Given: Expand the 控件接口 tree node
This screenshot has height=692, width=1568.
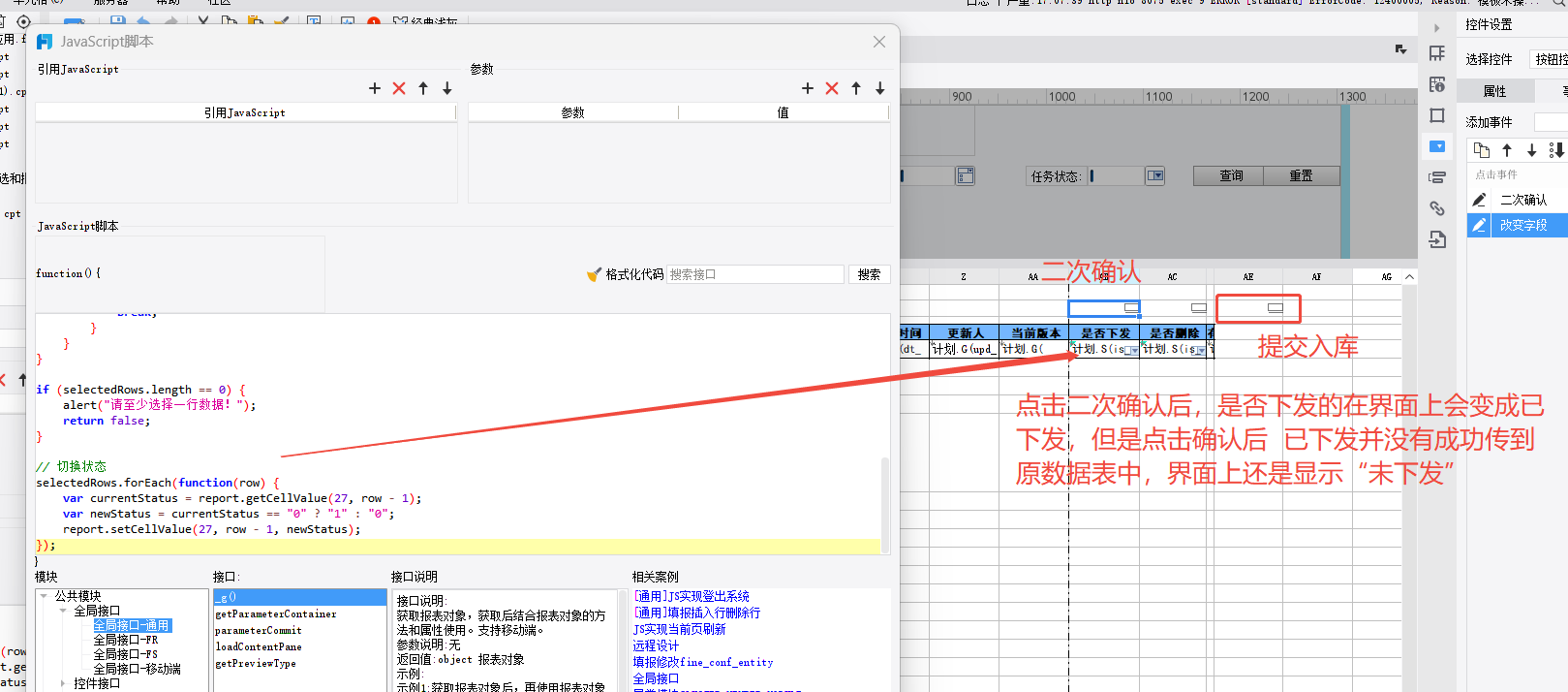Looking at the screenshot, I should (63, 683).
